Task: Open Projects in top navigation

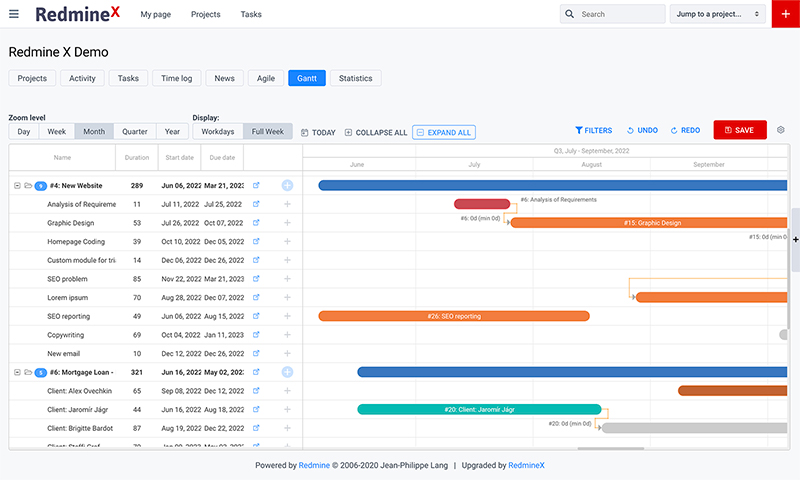Action: (x=206, y=14)
